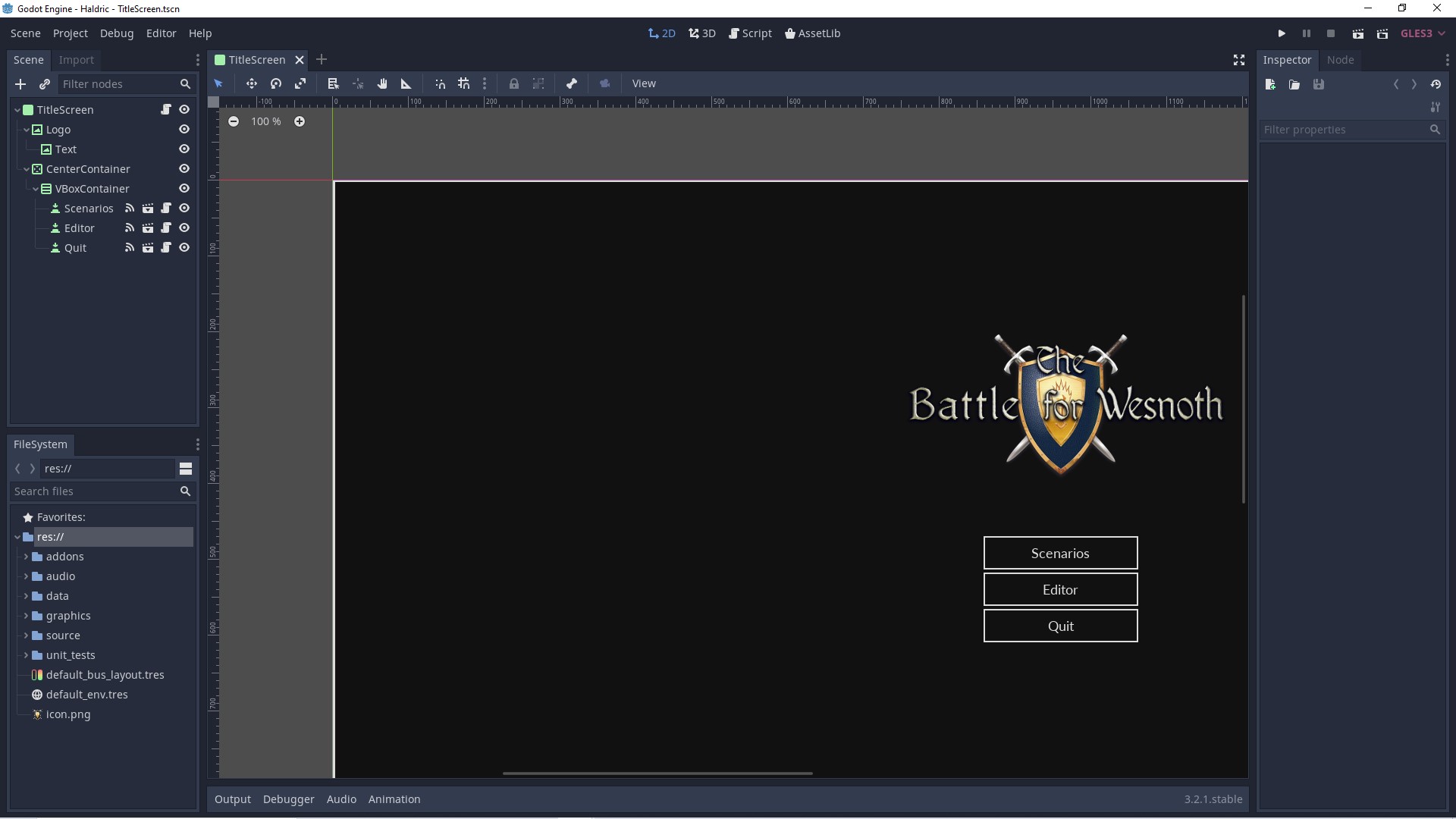Hide the VBoxContainer node
1456x819 pixels.
(x=184, y=189)
